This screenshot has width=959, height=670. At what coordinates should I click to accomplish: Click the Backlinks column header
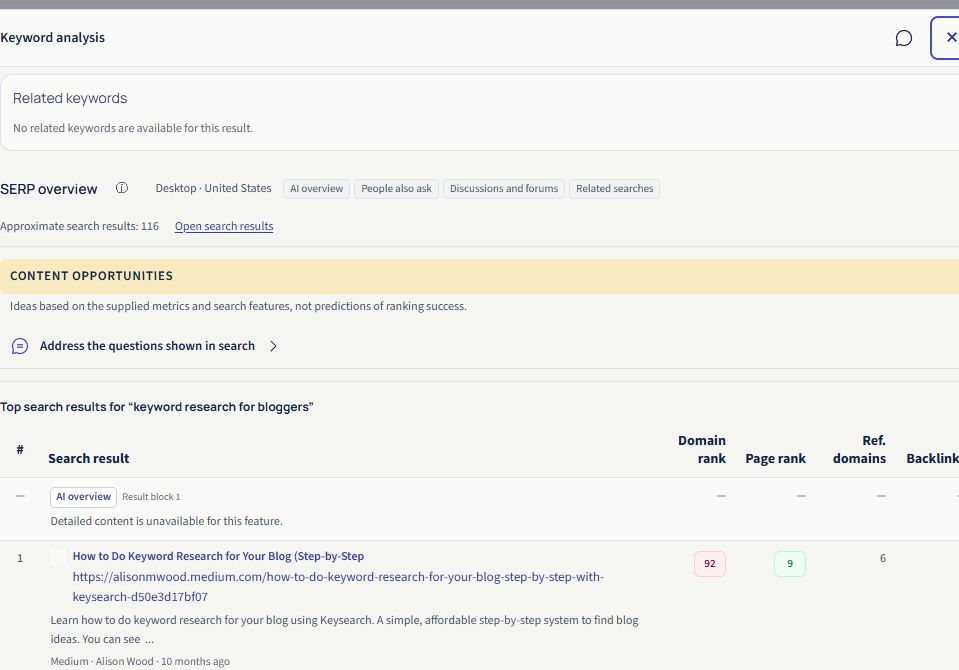[933, 458]
